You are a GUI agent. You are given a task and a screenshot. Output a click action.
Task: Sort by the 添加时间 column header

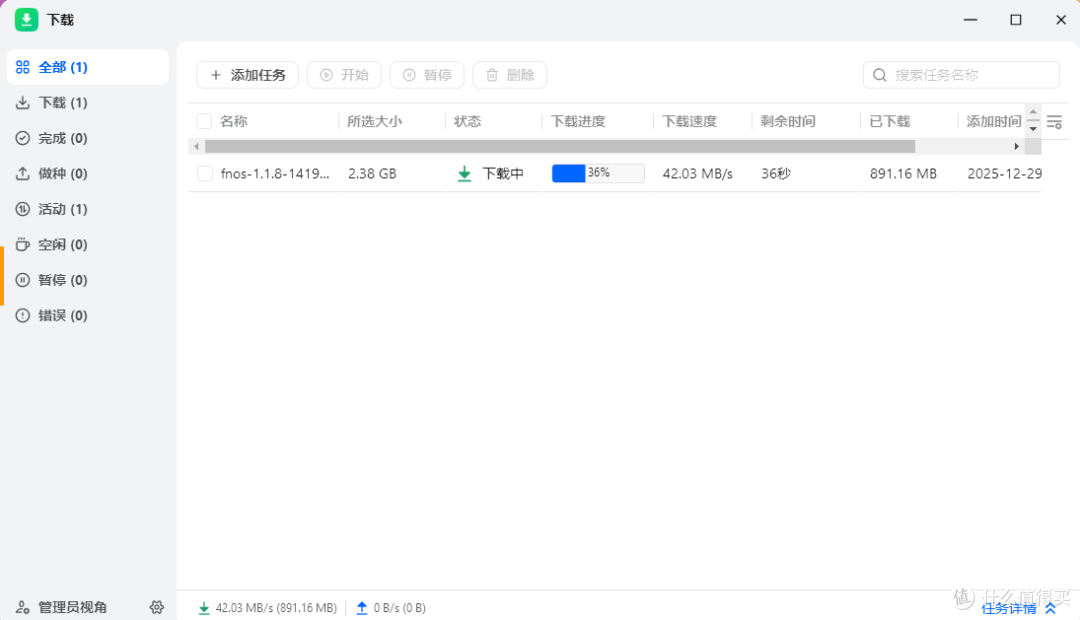tap(994, 121)
